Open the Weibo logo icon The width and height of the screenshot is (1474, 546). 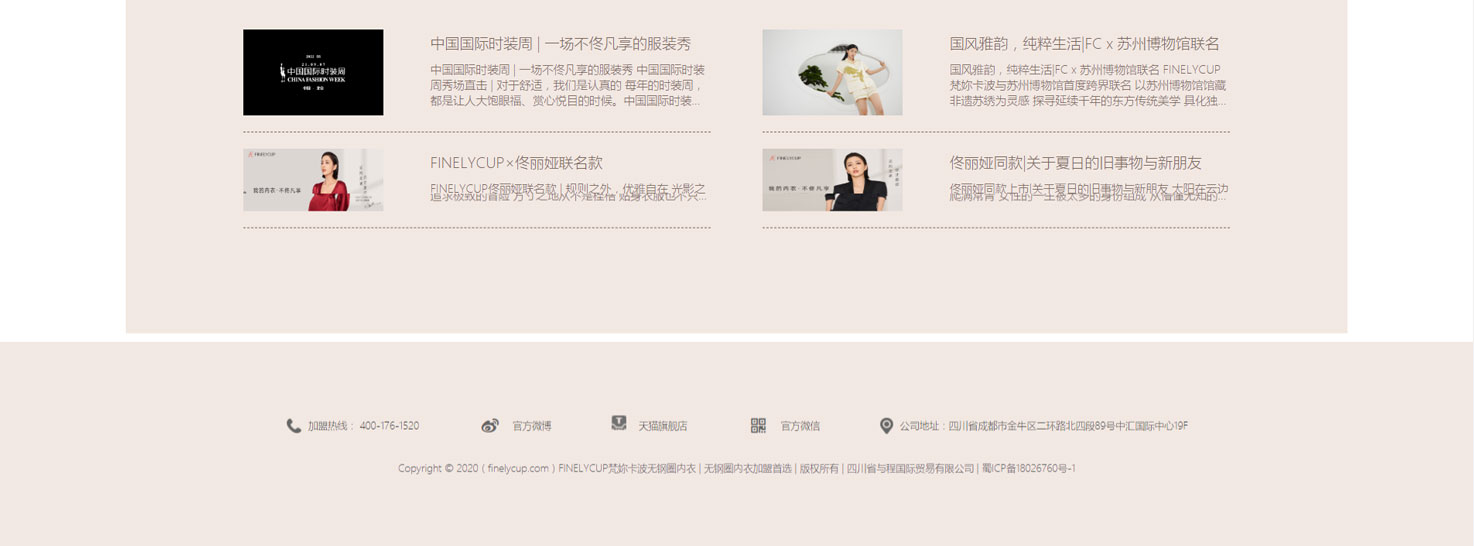(490, 426)
